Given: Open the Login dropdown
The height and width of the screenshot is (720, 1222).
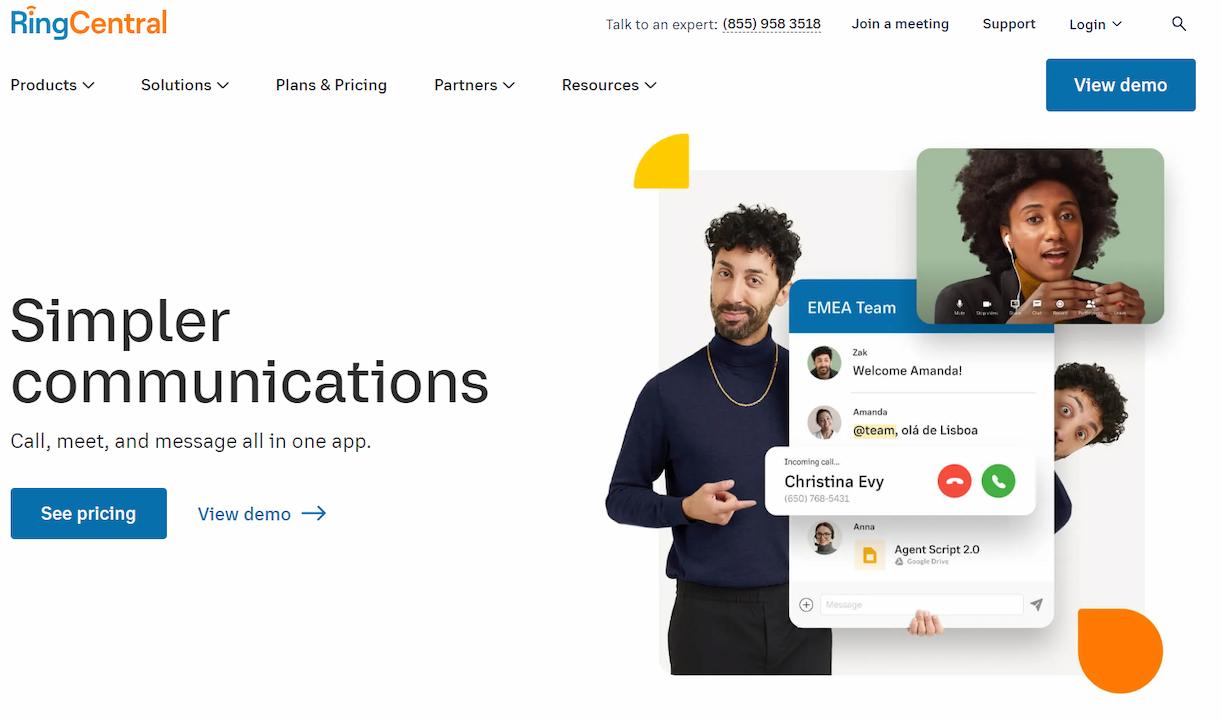Looking at the screenshot, I should point(1096,24).
